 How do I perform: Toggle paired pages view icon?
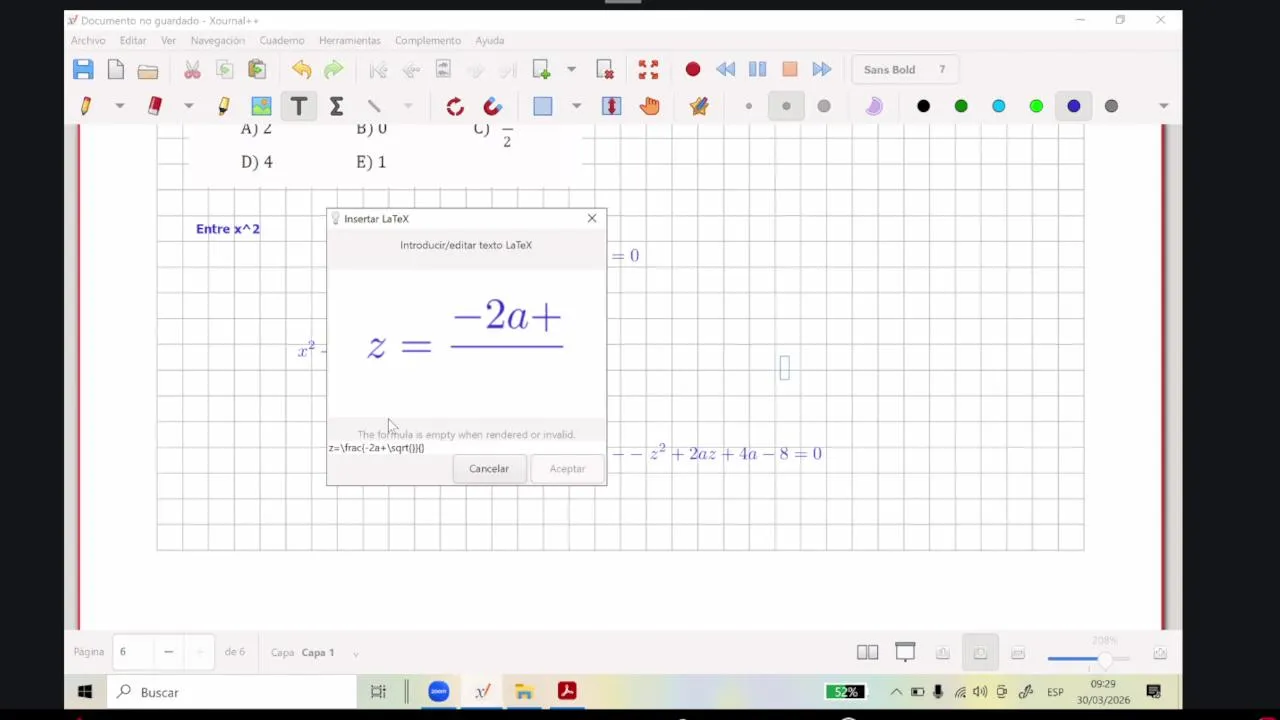[x=867, y=653]
